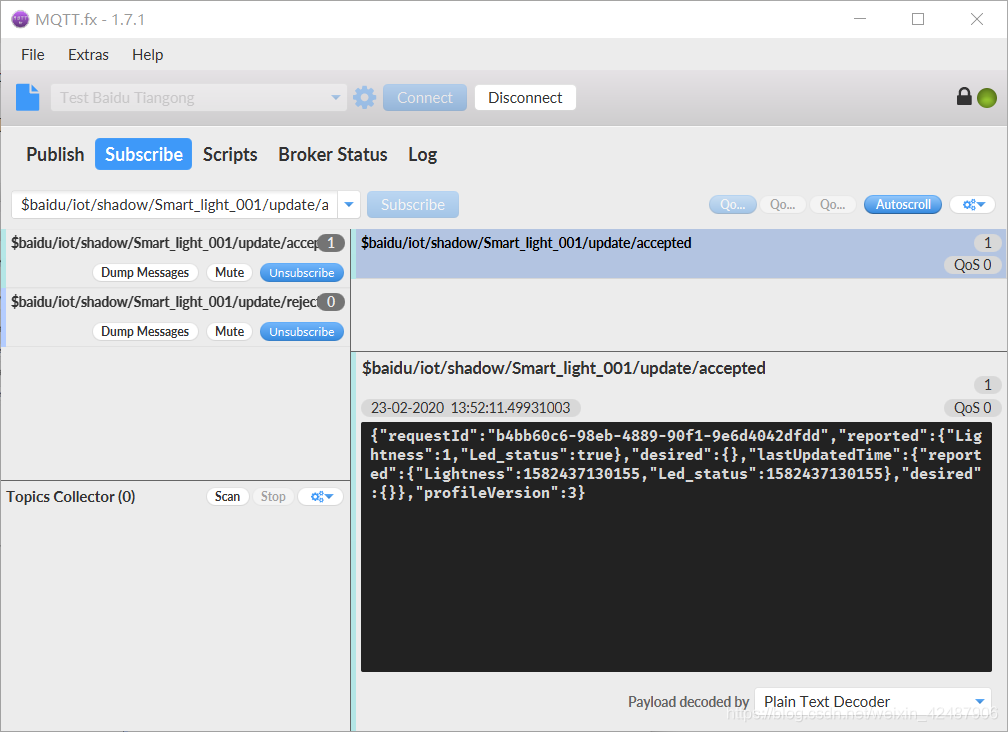The width and height of the screenshot is (1008, 732).
Task: Click the Subscribe button beside topic field
Action: click(413, 205)
